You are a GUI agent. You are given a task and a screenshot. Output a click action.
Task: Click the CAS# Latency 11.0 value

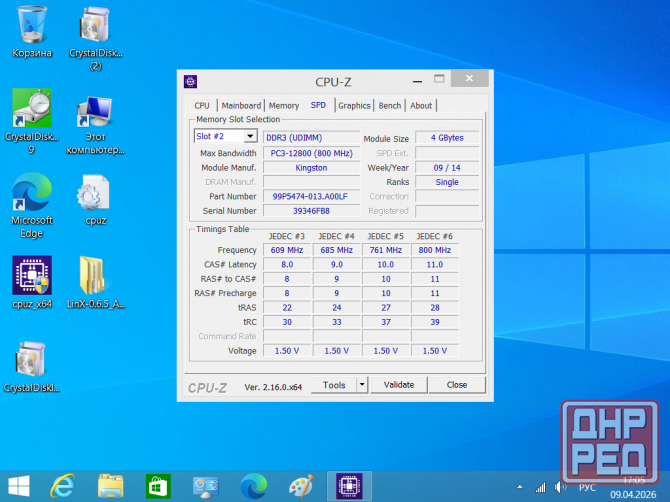click(435, 264)
